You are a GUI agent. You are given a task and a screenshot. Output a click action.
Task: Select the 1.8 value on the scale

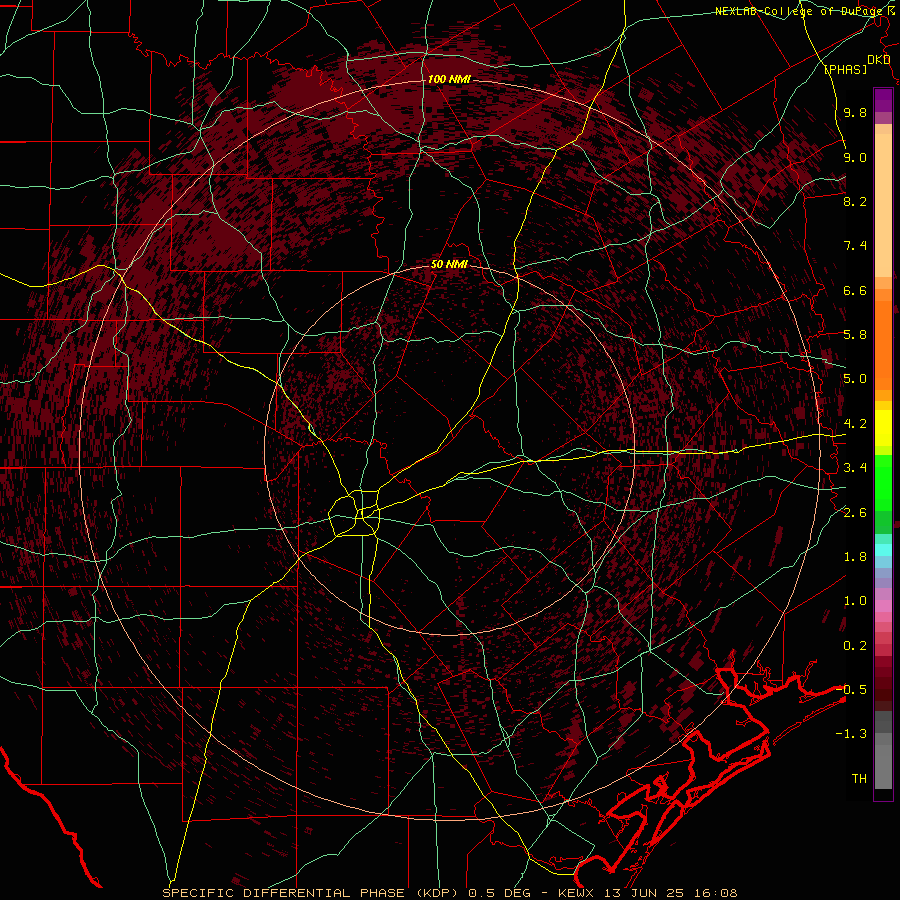(855, 557)
